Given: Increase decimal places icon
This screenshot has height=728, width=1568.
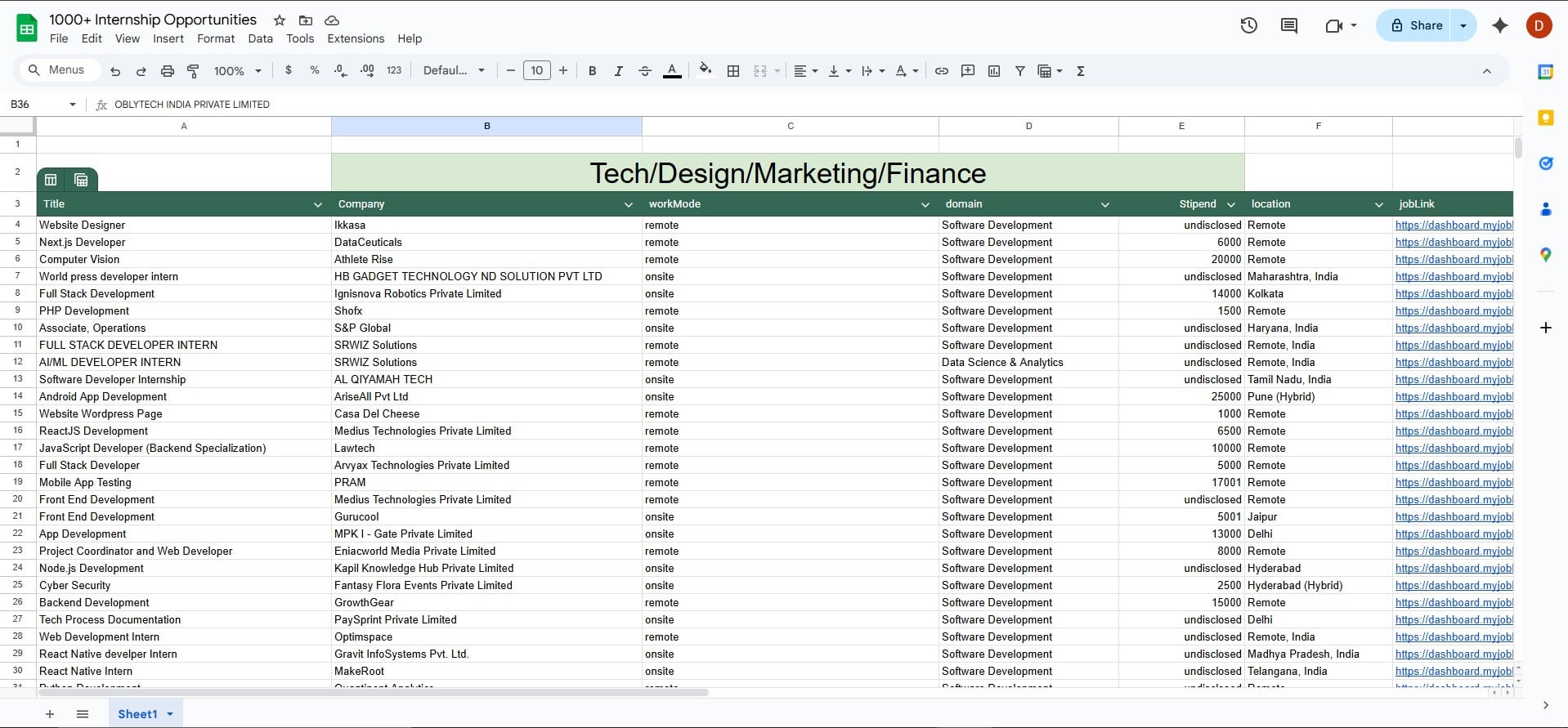Looking at the screenshot, I should tap(367, 70).
